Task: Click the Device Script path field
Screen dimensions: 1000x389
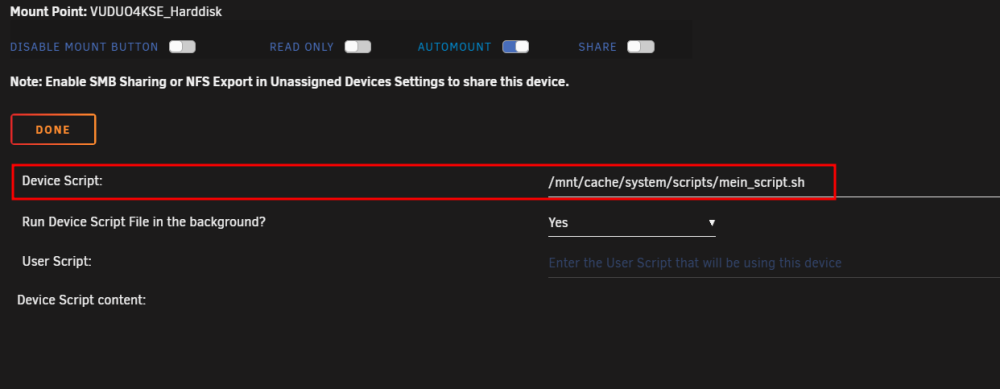Action: [x=774, y=182]
